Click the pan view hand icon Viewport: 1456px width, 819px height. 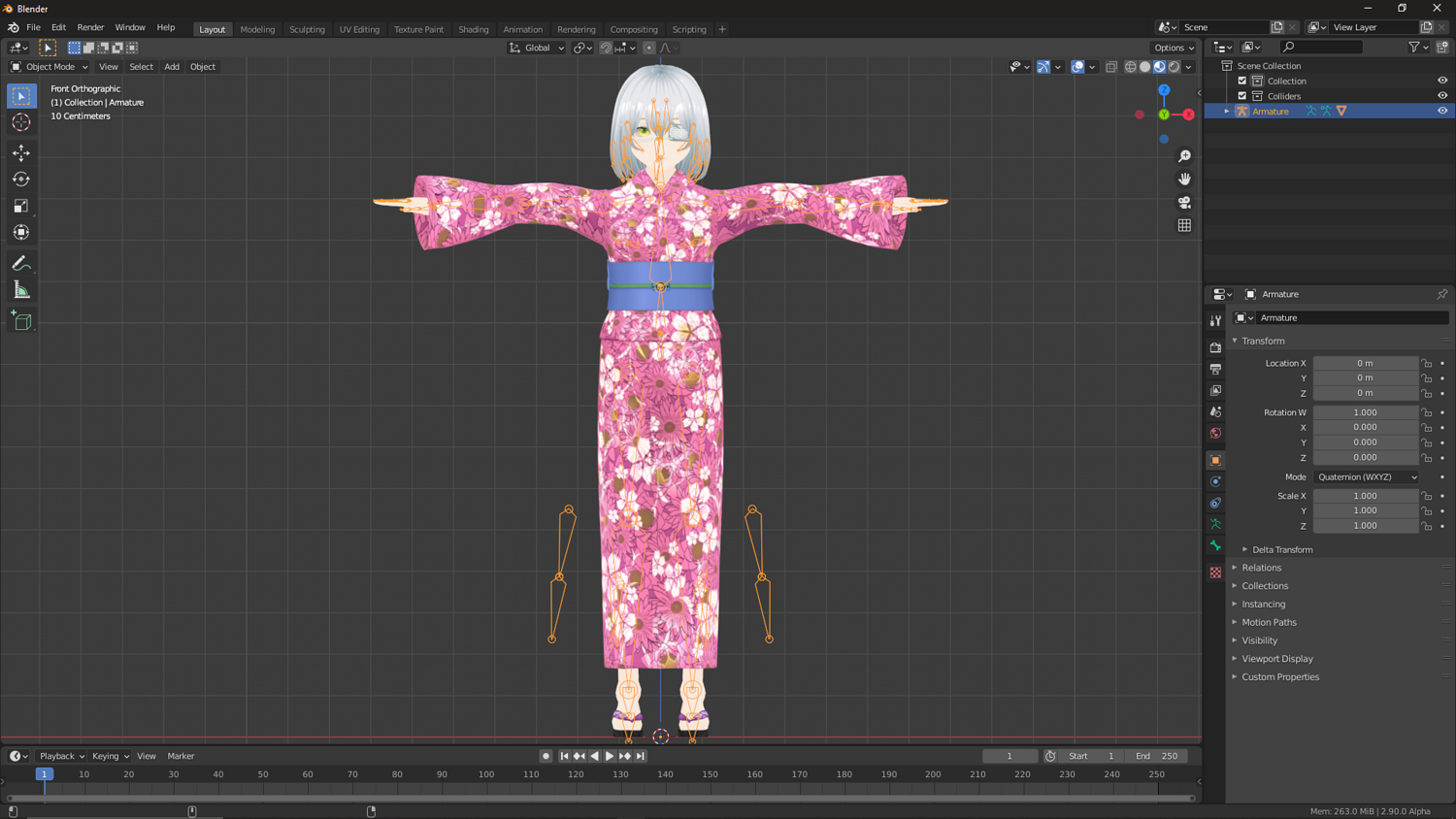(1184, 180)
